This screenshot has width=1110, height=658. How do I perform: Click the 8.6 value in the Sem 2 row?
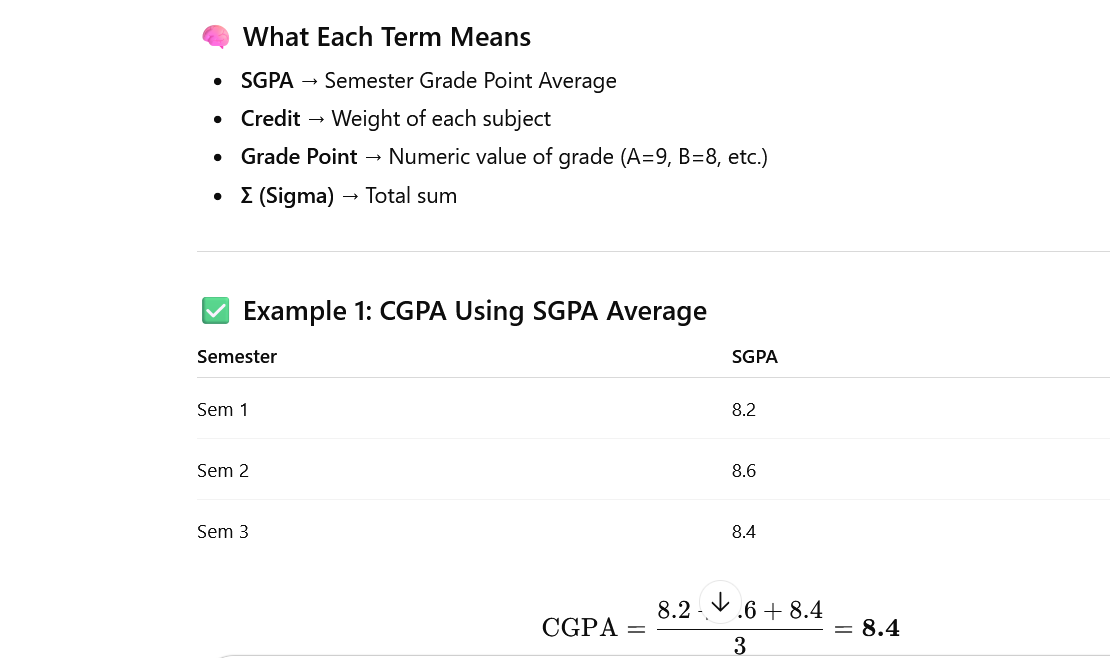coord(744,470)
